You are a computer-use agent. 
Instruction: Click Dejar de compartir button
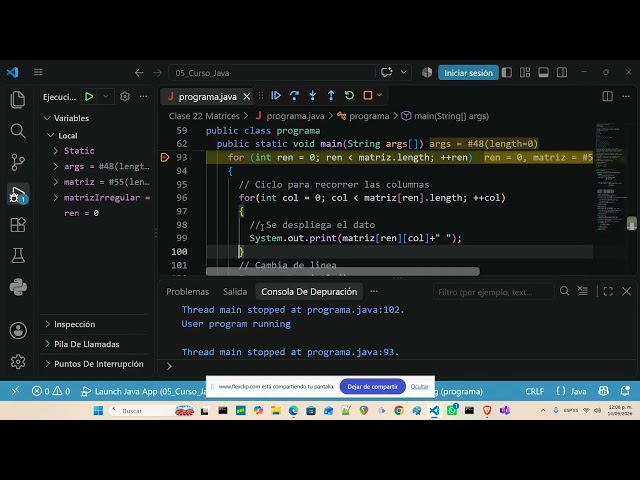point(372,387)
